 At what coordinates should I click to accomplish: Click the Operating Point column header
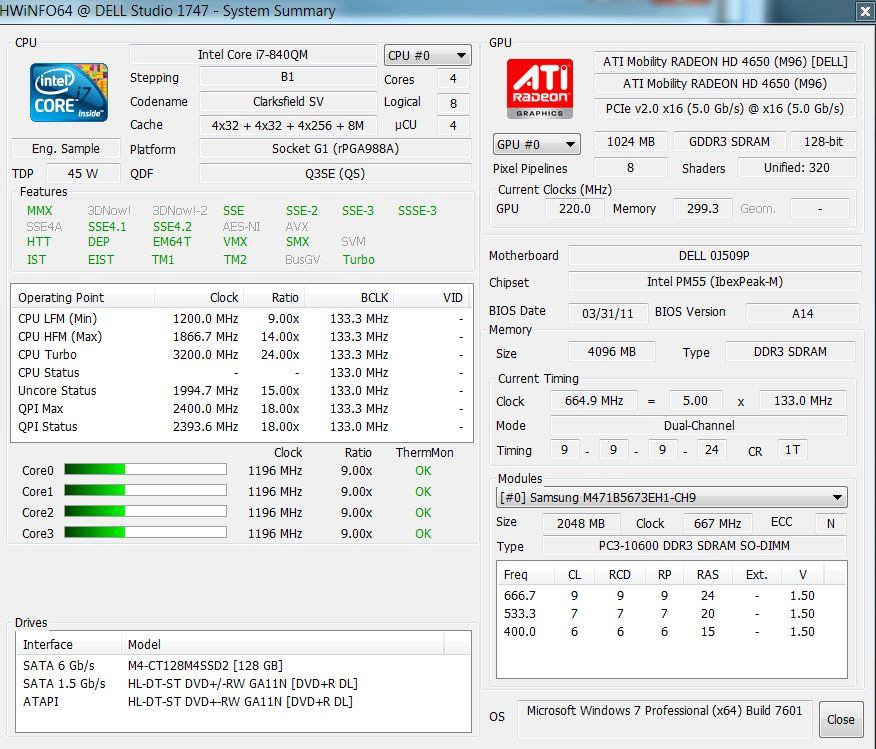point(83,297)
